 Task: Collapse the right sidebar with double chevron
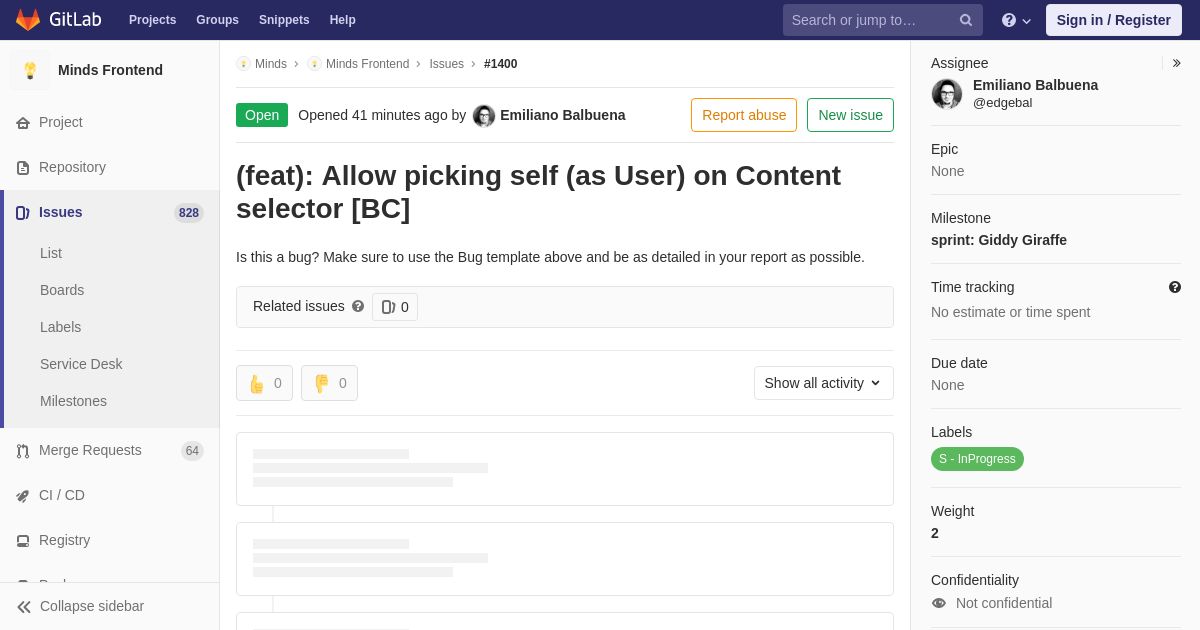point(1176,63)
